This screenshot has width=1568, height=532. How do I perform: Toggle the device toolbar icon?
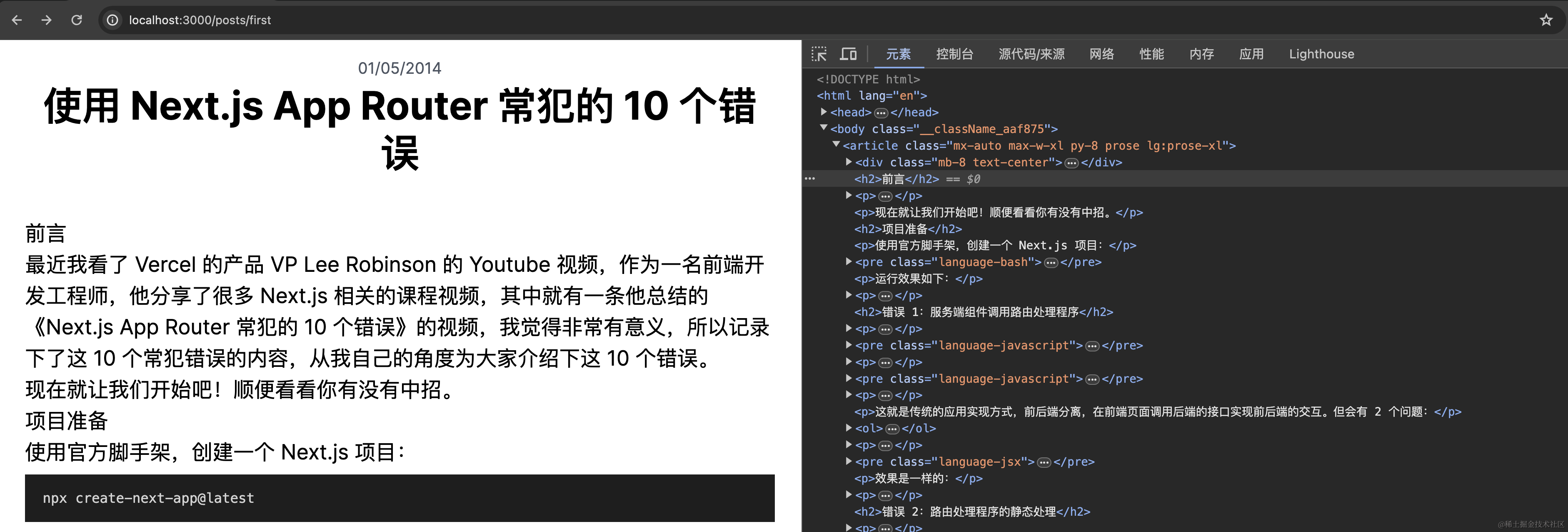pyautogui.click(x=848, y=54)
